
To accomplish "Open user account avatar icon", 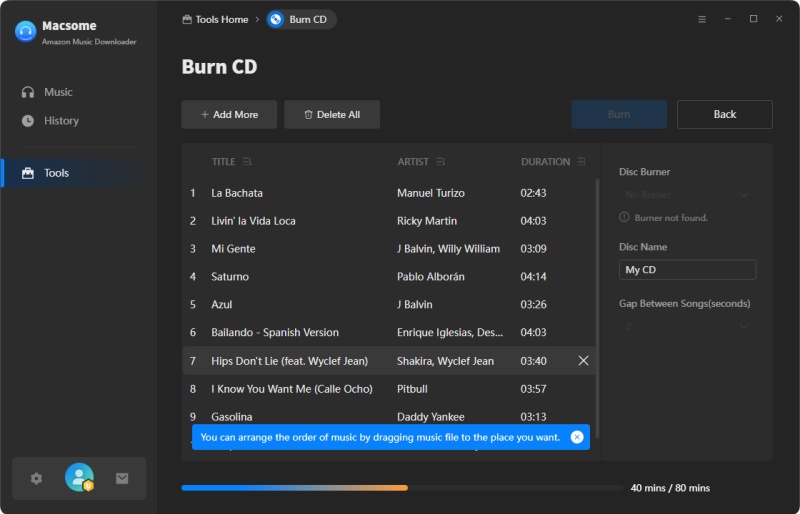I will coord(79,477).
